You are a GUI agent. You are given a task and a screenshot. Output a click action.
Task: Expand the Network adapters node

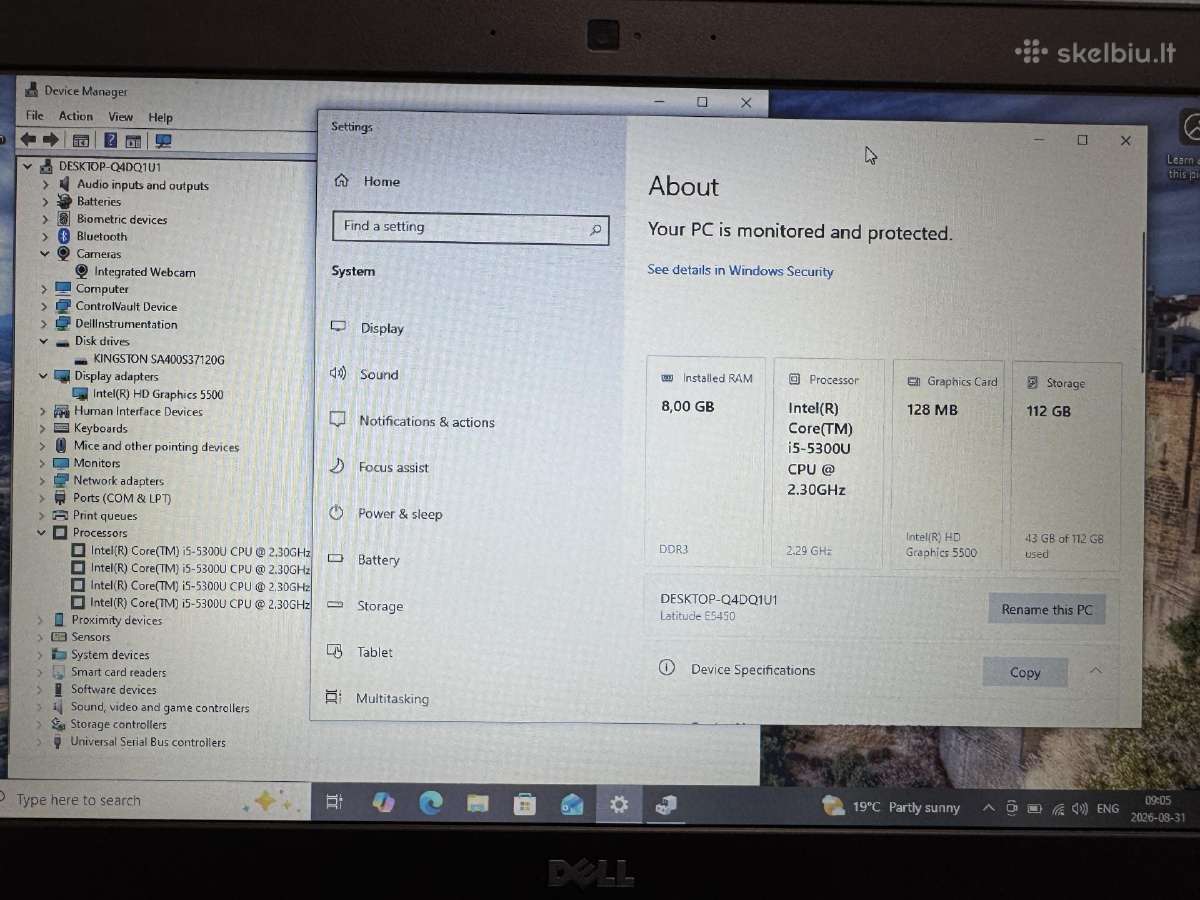point(42,481)
